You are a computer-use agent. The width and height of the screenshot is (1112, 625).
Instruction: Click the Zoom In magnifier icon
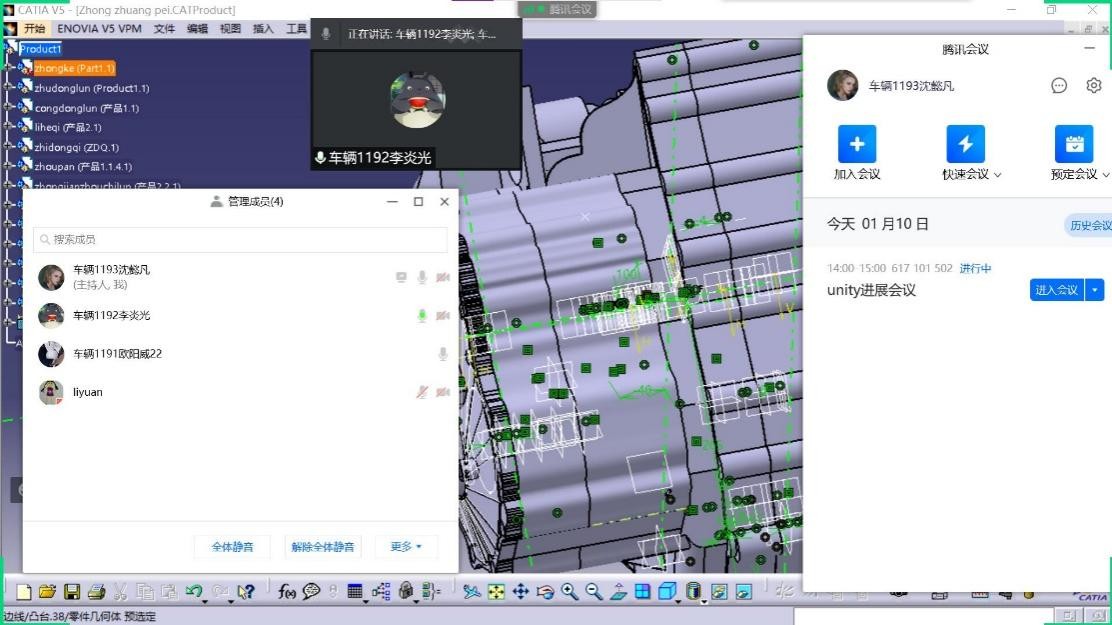click(x=569, y=592)
